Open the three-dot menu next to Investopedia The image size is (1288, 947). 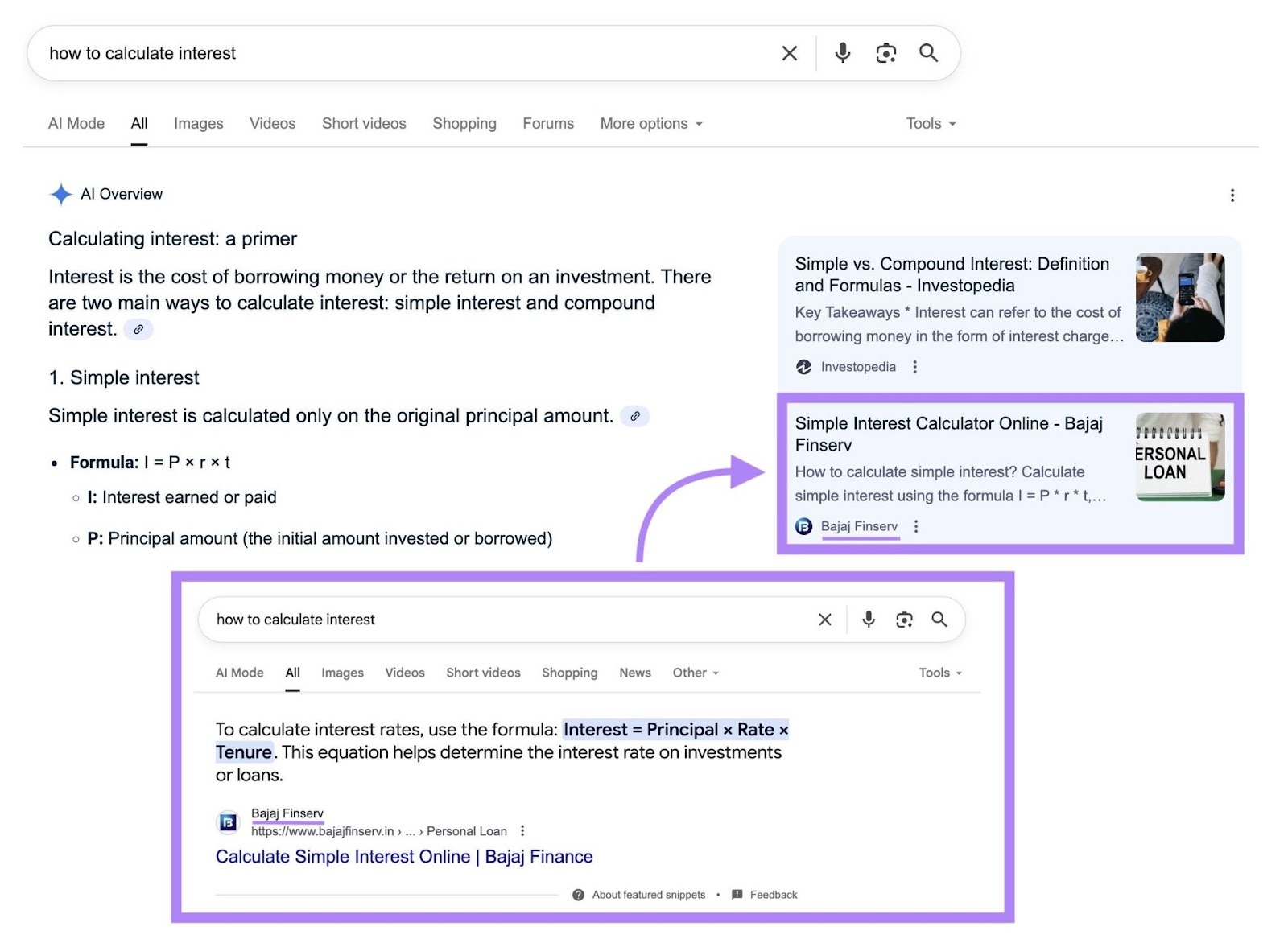click(915, 366)
